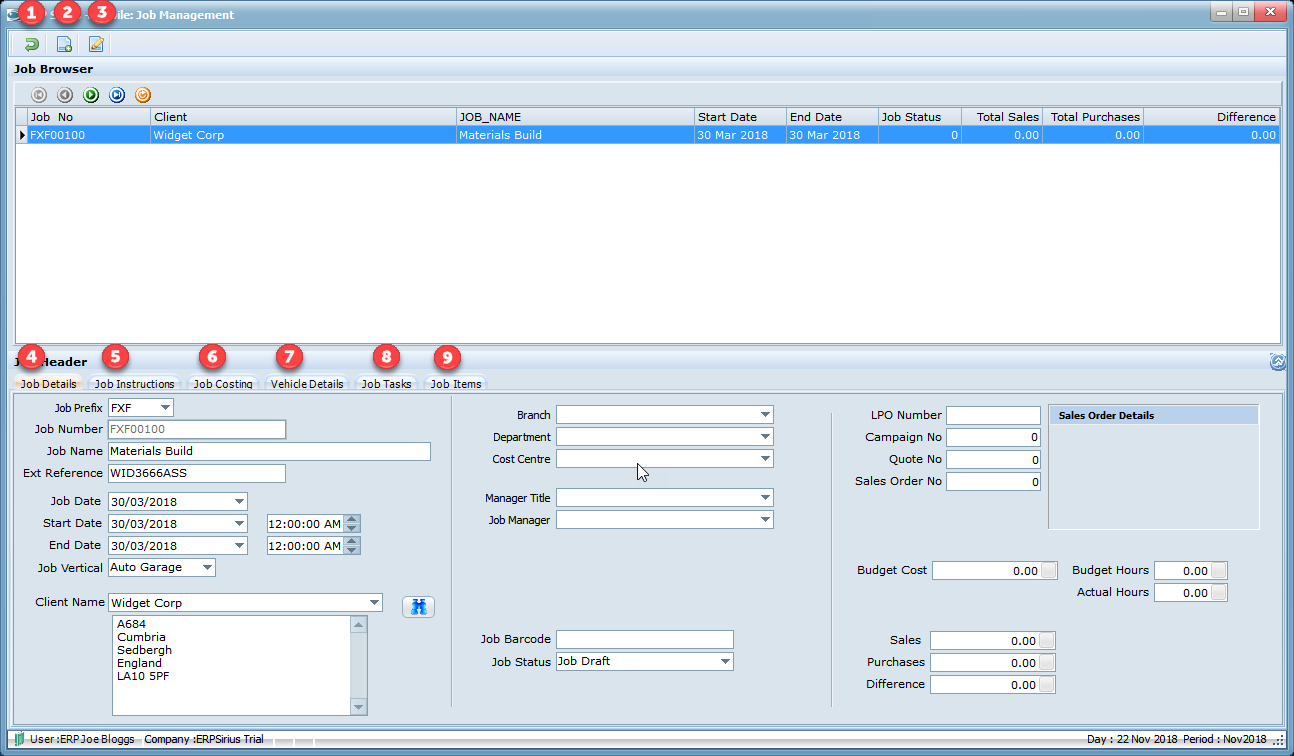Sort by the Start Date column header
Screen dimensions: 1294x756
740,117
